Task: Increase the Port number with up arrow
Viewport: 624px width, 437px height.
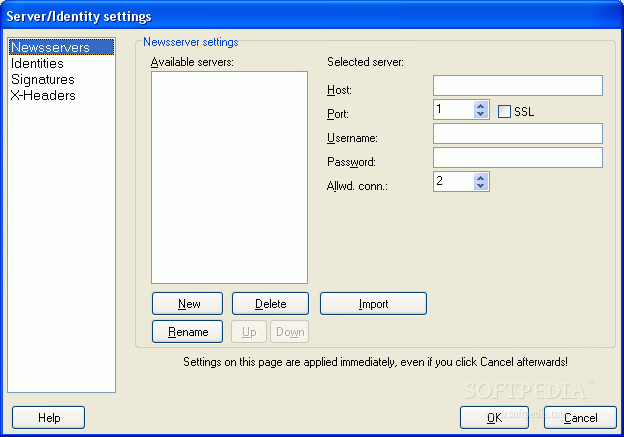Action: pyautogui.click(x=481, y=106)
